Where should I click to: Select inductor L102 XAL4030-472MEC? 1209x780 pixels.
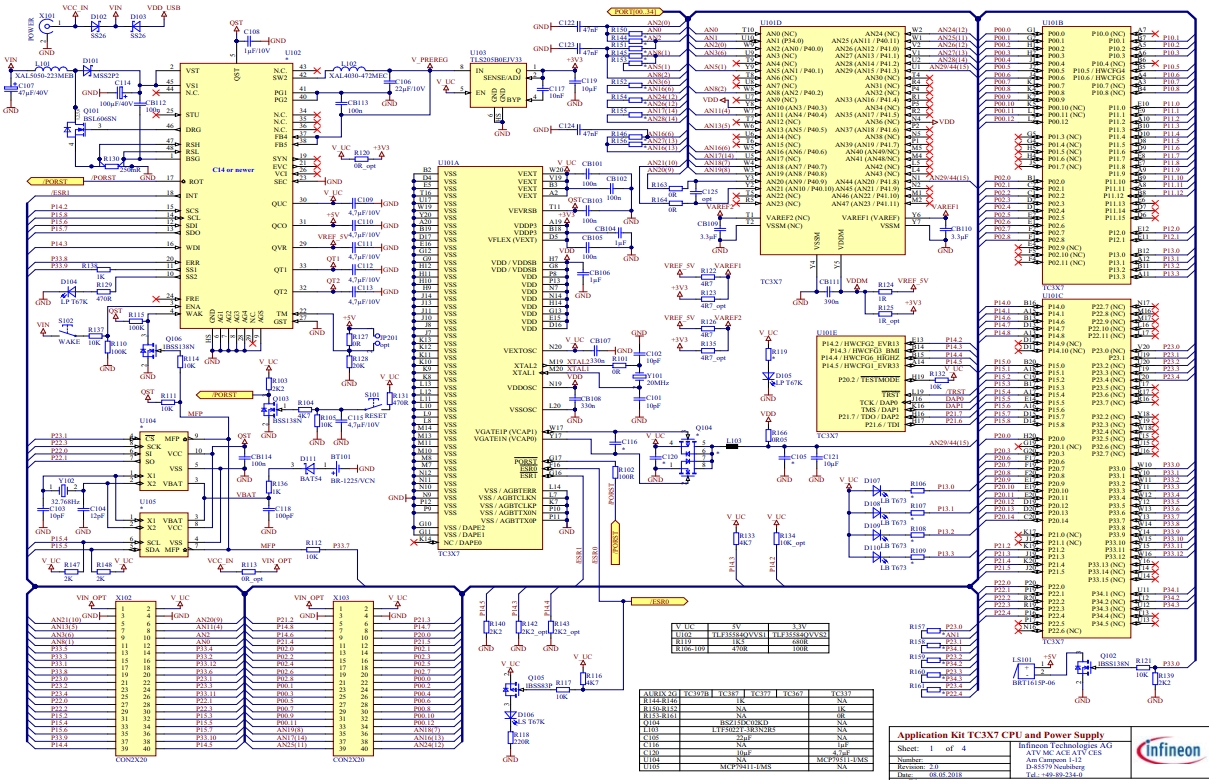[348, 69]
